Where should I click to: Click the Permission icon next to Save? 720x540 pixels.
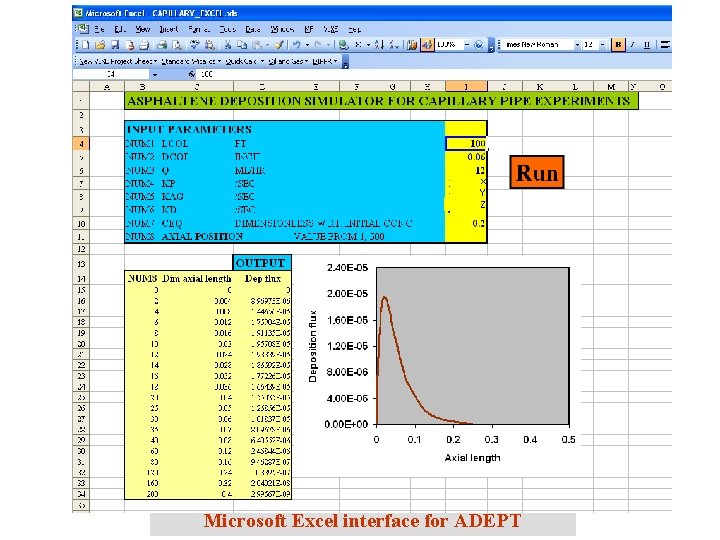pyautogui.click(x=130, y=45)
